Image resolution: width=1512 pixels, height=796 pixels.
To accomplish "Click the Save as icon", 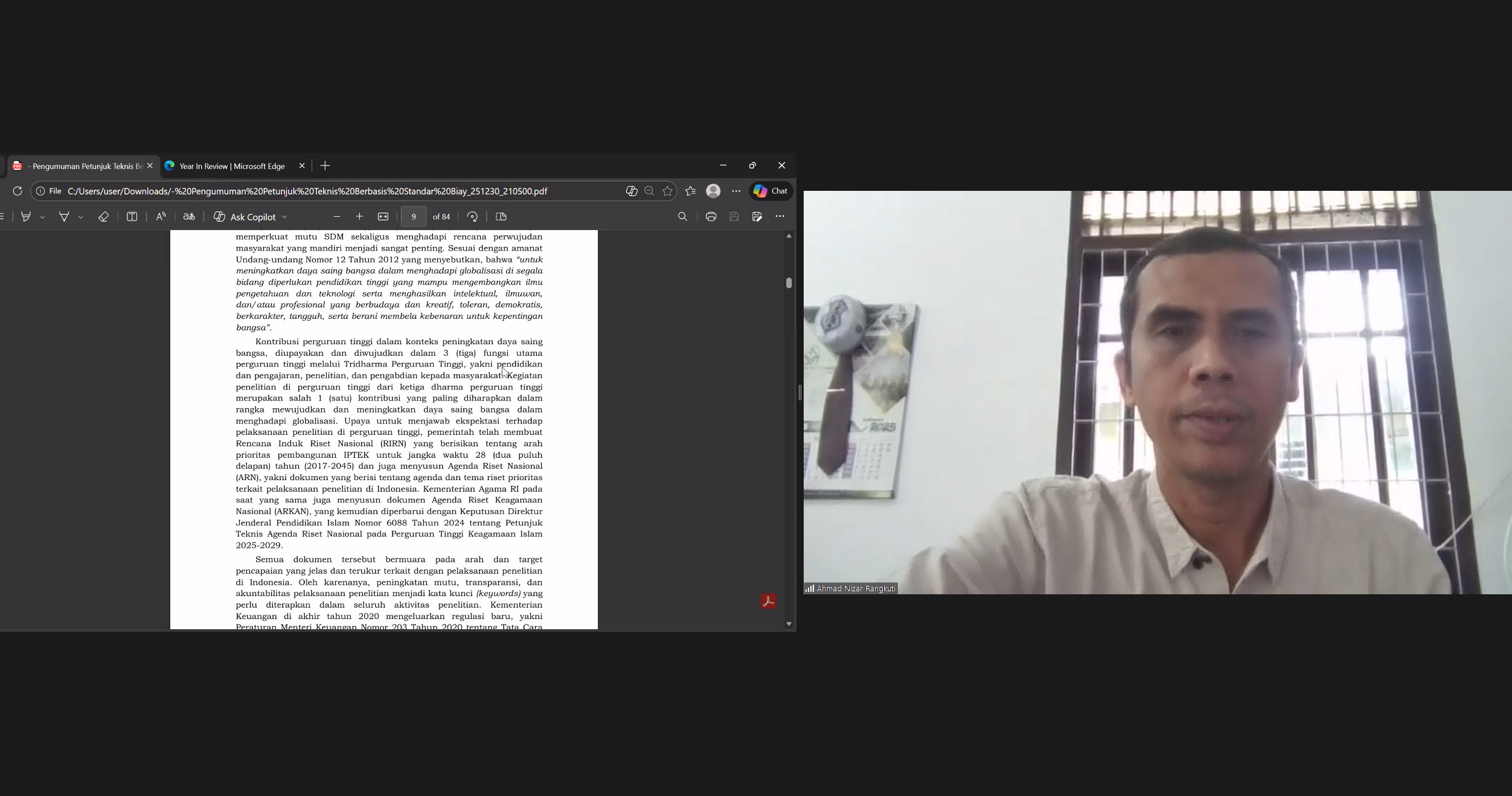I will click(757, 217).
